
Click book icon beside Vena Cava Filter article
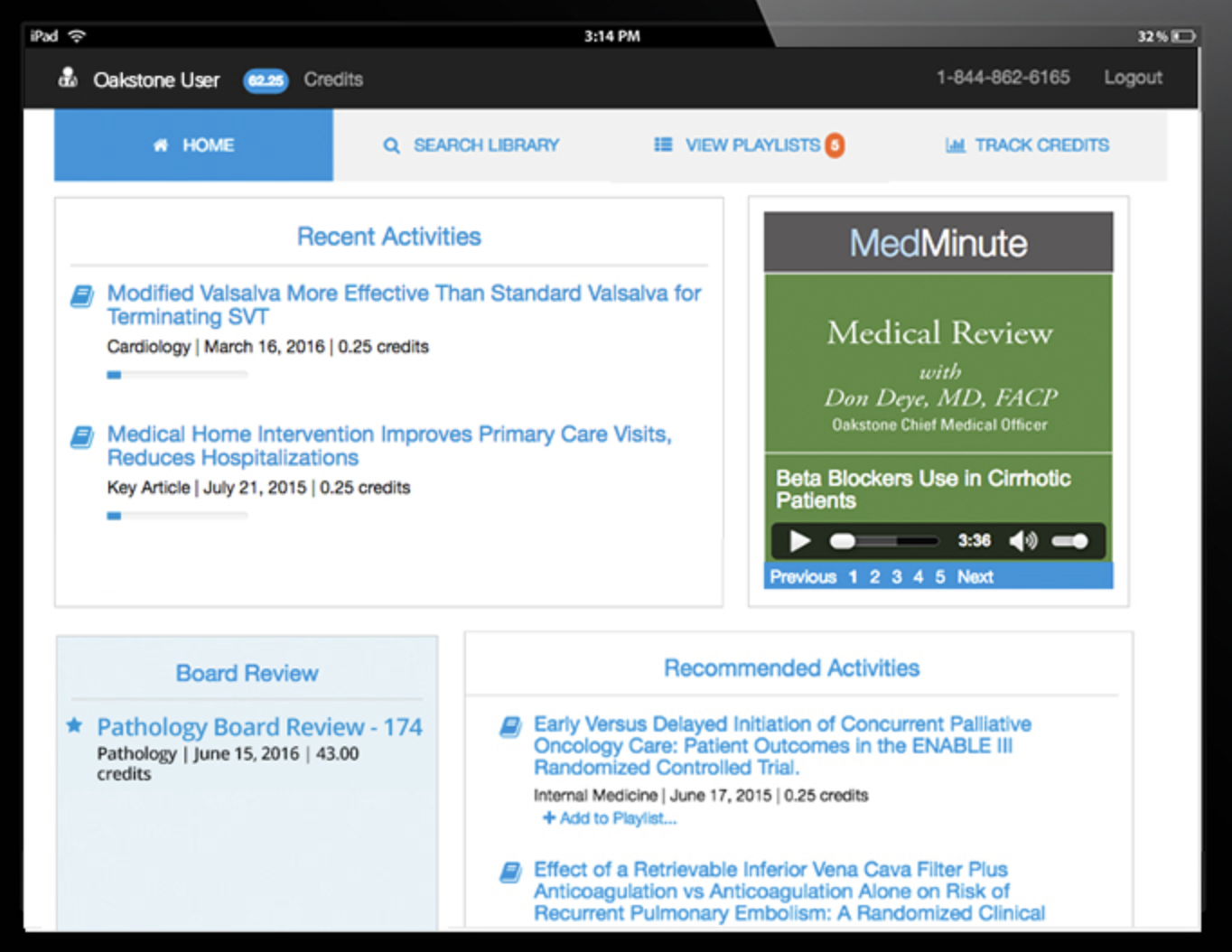pyautogui.click(x=510, y=872)
